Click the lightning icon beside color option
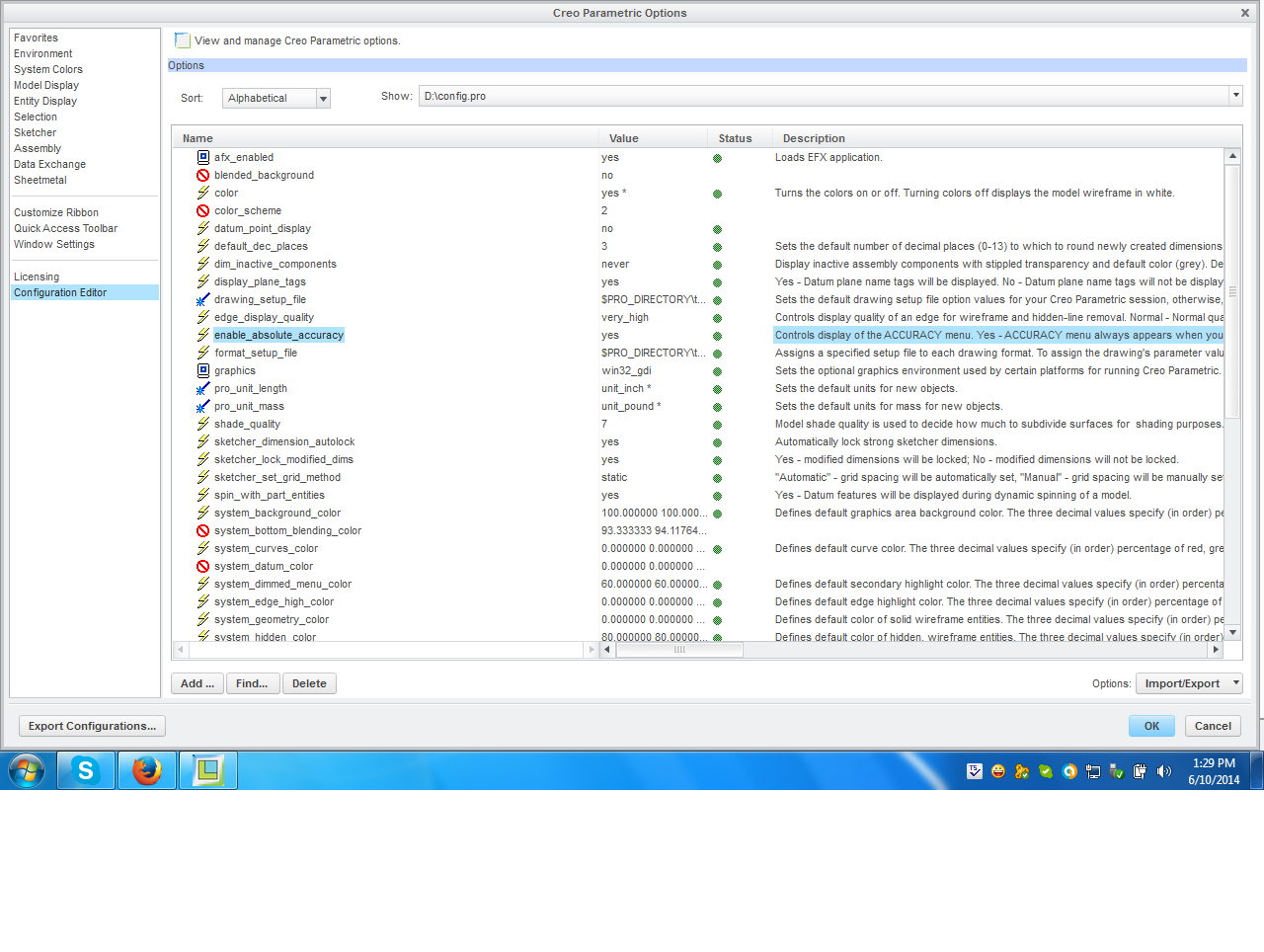The width and height of the screenshot is (1264, 952). [203, 193]
